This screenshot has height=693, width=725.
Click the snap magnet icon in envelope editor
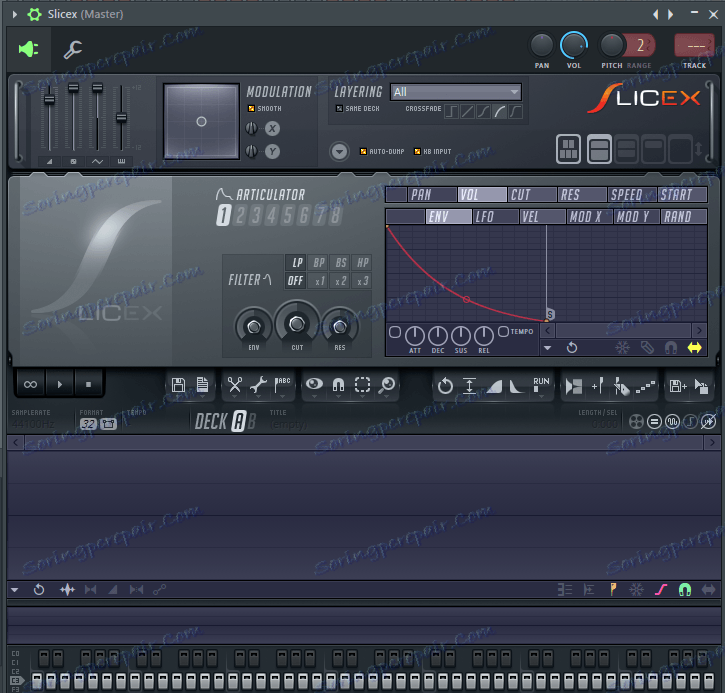coord(671,347)
